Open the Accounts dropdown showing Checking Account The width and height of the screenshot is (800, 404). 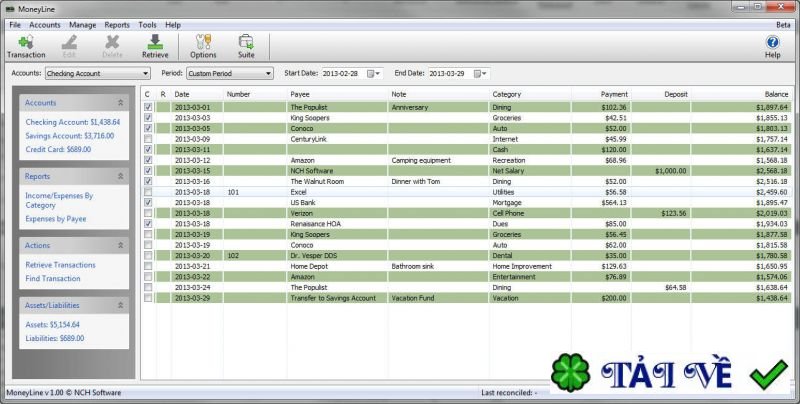point(97,73)
